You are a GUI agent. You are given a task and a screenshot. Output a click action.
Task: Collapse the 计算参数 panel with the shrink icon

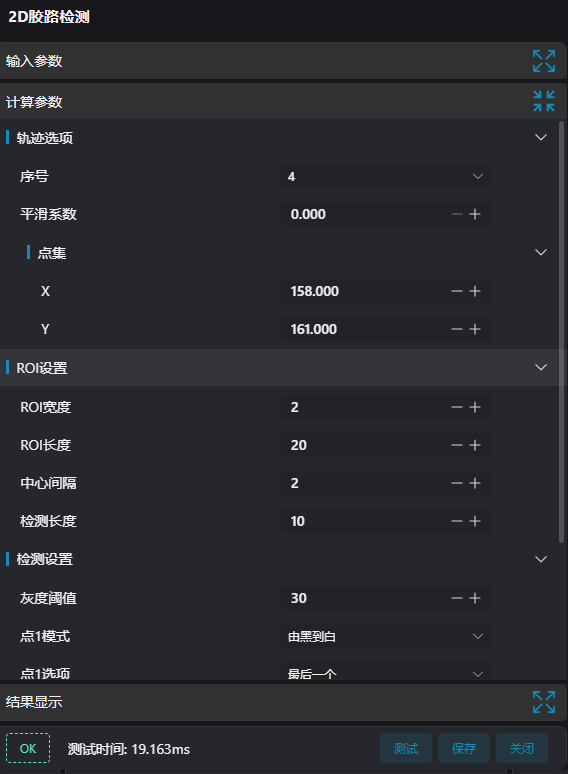point(544,101)
